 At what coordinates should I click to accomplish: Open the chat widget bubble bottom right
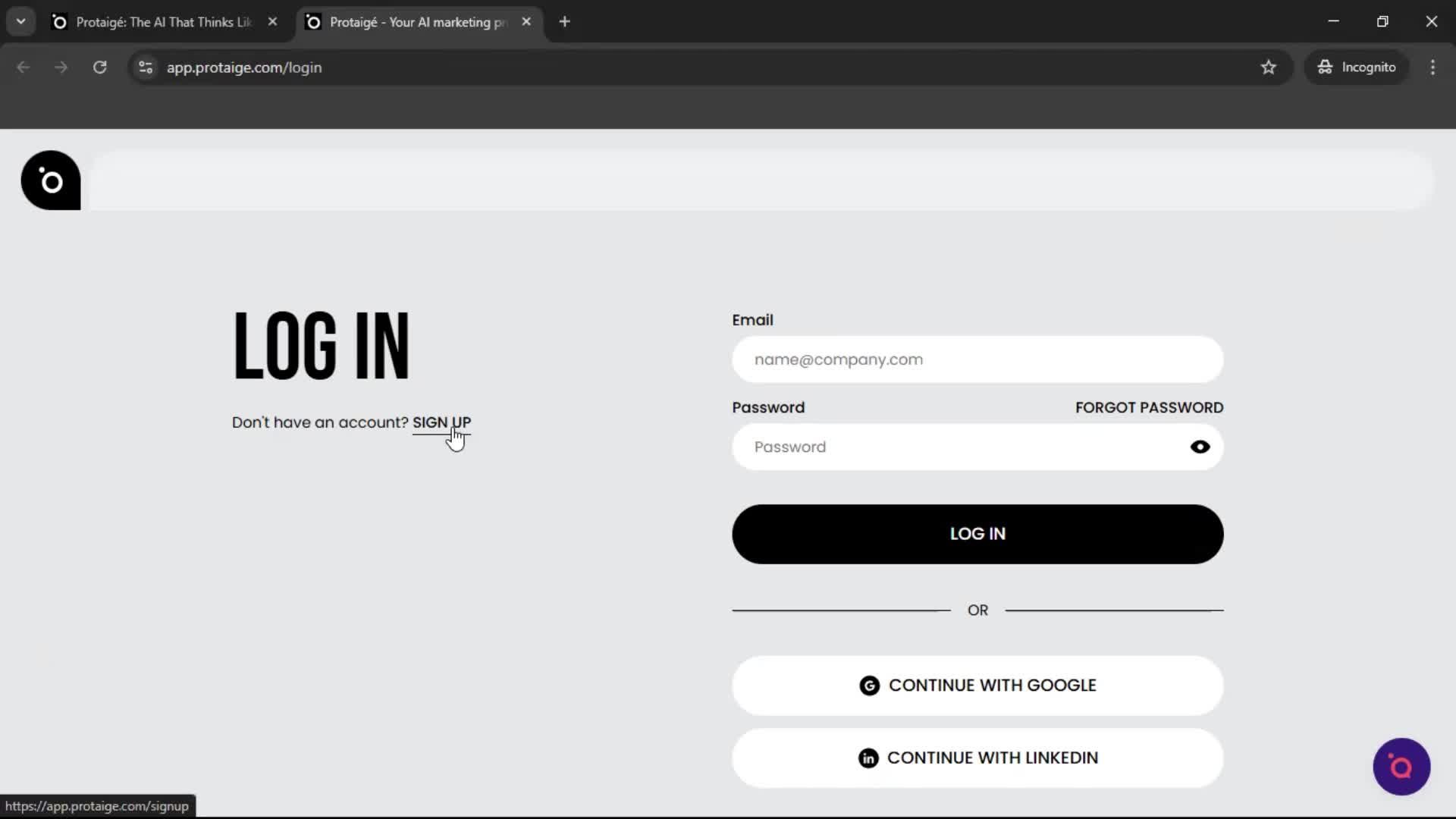click(1400, 767)
